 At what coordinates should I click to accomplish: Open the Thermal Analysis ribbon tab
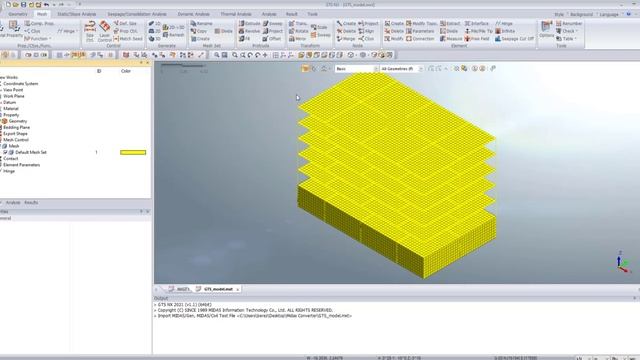click(x=236, y=14)
